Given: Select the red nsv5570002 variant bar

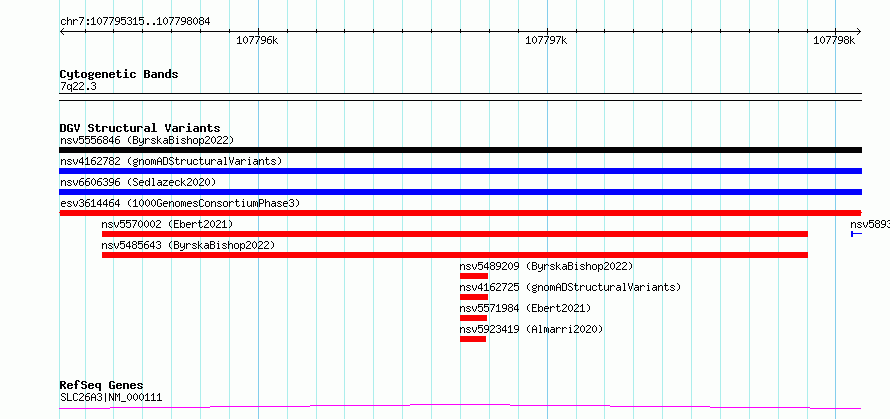Looking at the screenshot, I should 455,234.
